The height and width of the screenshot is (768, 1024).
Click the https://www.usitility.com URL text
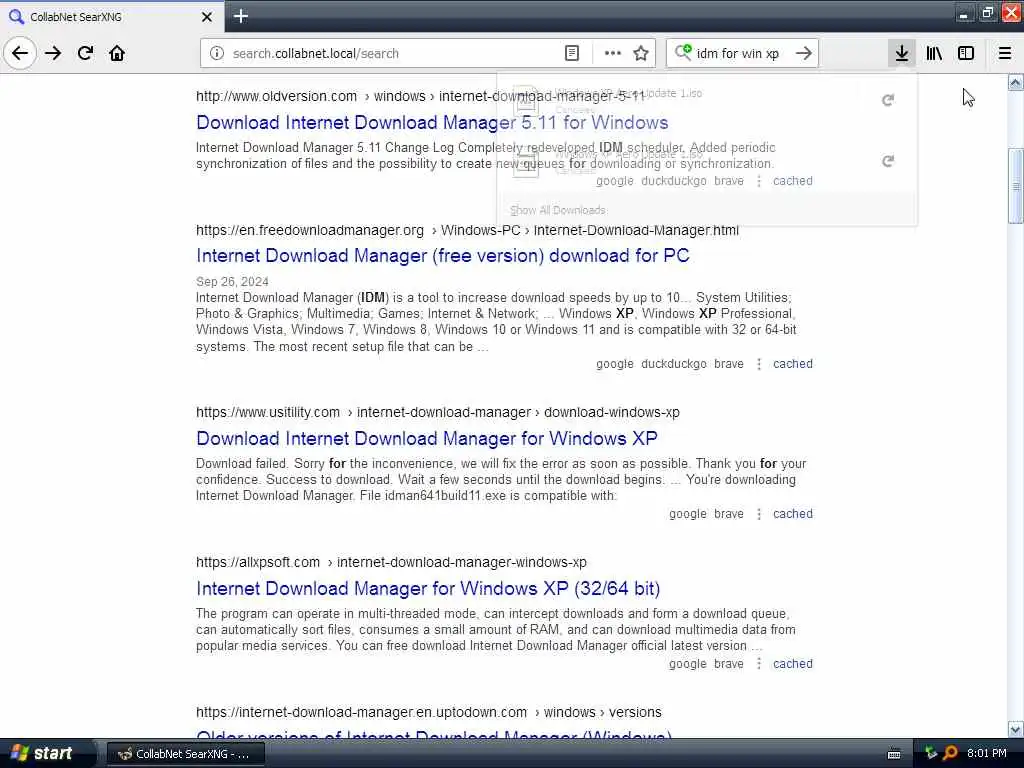(268, 413)
